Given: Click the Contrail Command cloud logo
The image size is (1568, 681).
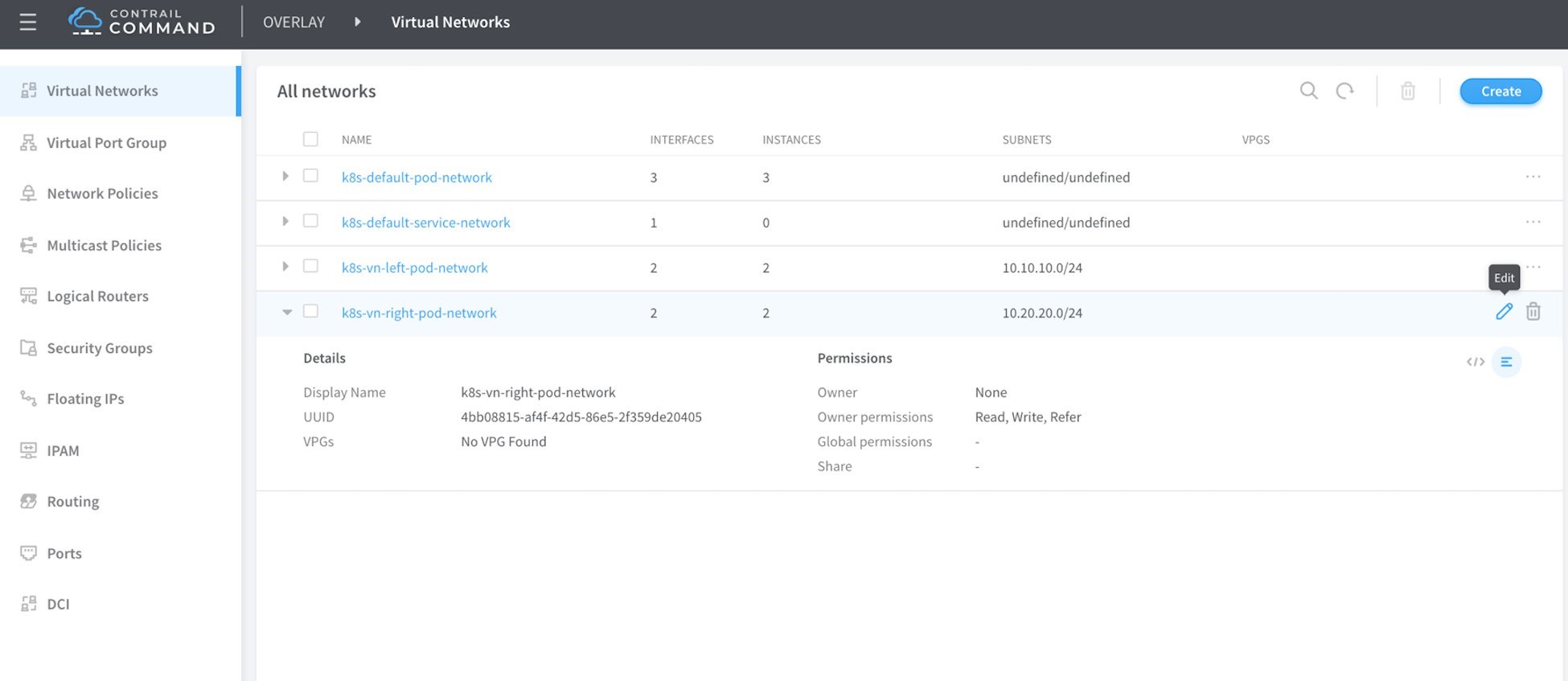Looking at the screenshot, I should pos(84,22).
